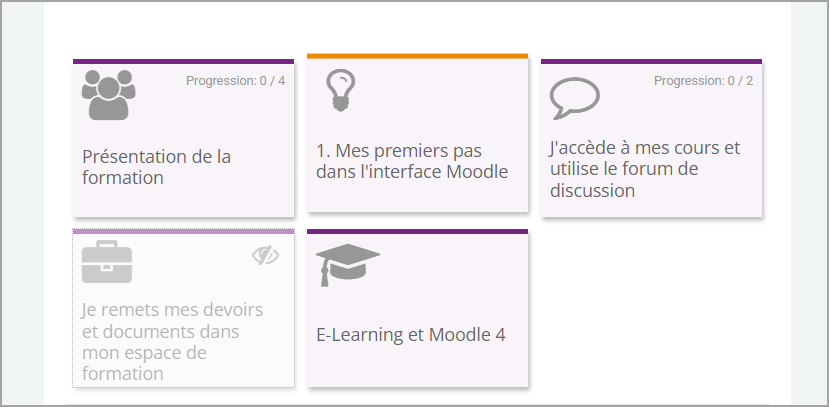Toggle the crossed-out eye hidden indicator
Viewport: 829px width, 407px height.
point(265,255)
